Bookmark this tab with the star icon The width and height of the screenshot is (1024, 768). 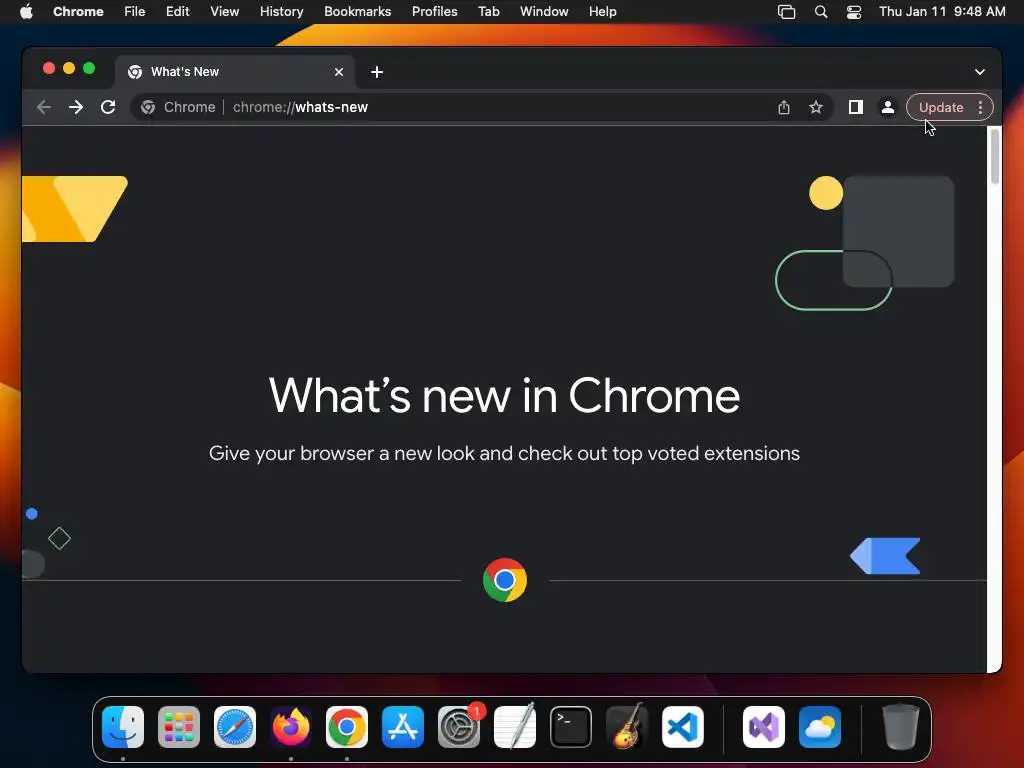pyautogui.click(x=816, y=107)
